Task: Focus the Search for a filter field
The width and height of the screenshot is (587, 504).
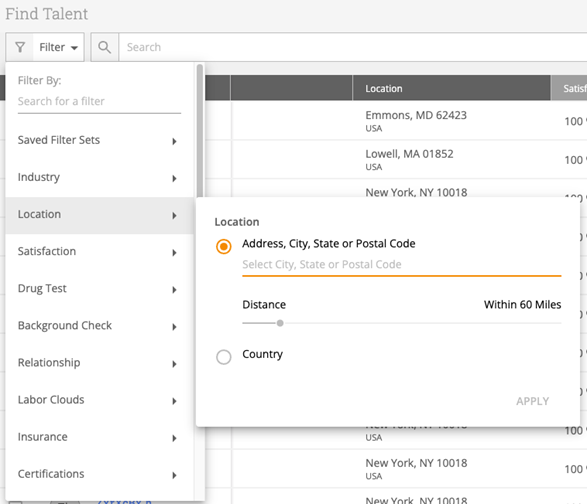Action: pos(99,102)
